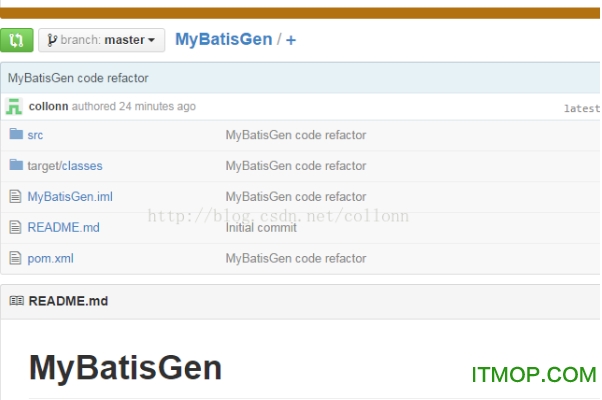
Task: Click the src folder icon
Action: pos(16,134)
